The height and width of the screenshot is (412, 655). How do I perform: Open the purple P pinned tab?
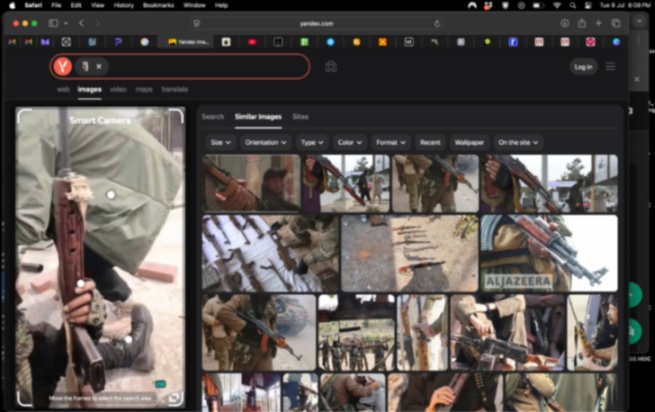118,42
